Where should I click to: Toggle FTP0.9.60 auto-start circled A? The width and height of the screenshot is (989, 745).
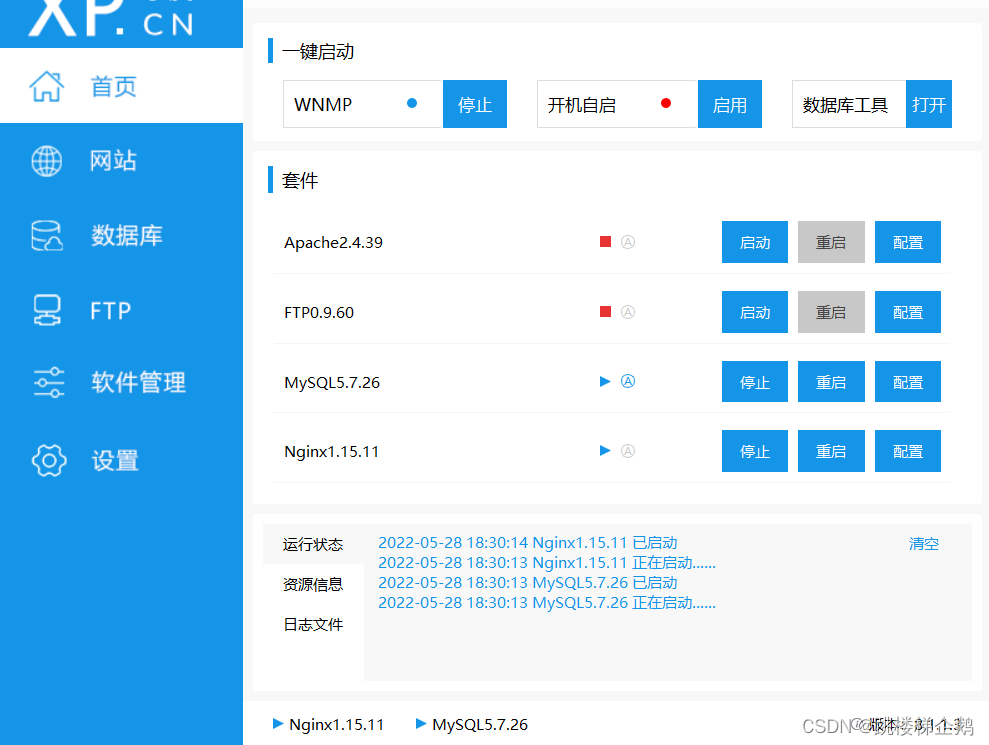click(628, 312)
